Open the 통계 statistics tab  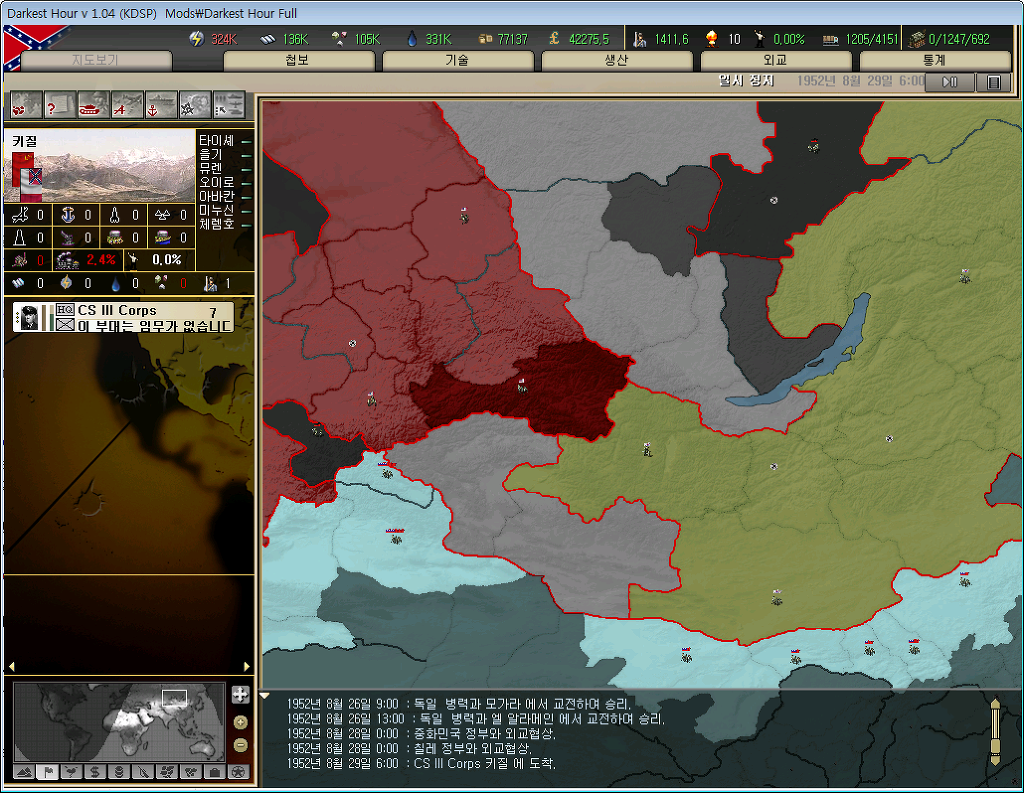pyautogui.click(x=935, y=61)
